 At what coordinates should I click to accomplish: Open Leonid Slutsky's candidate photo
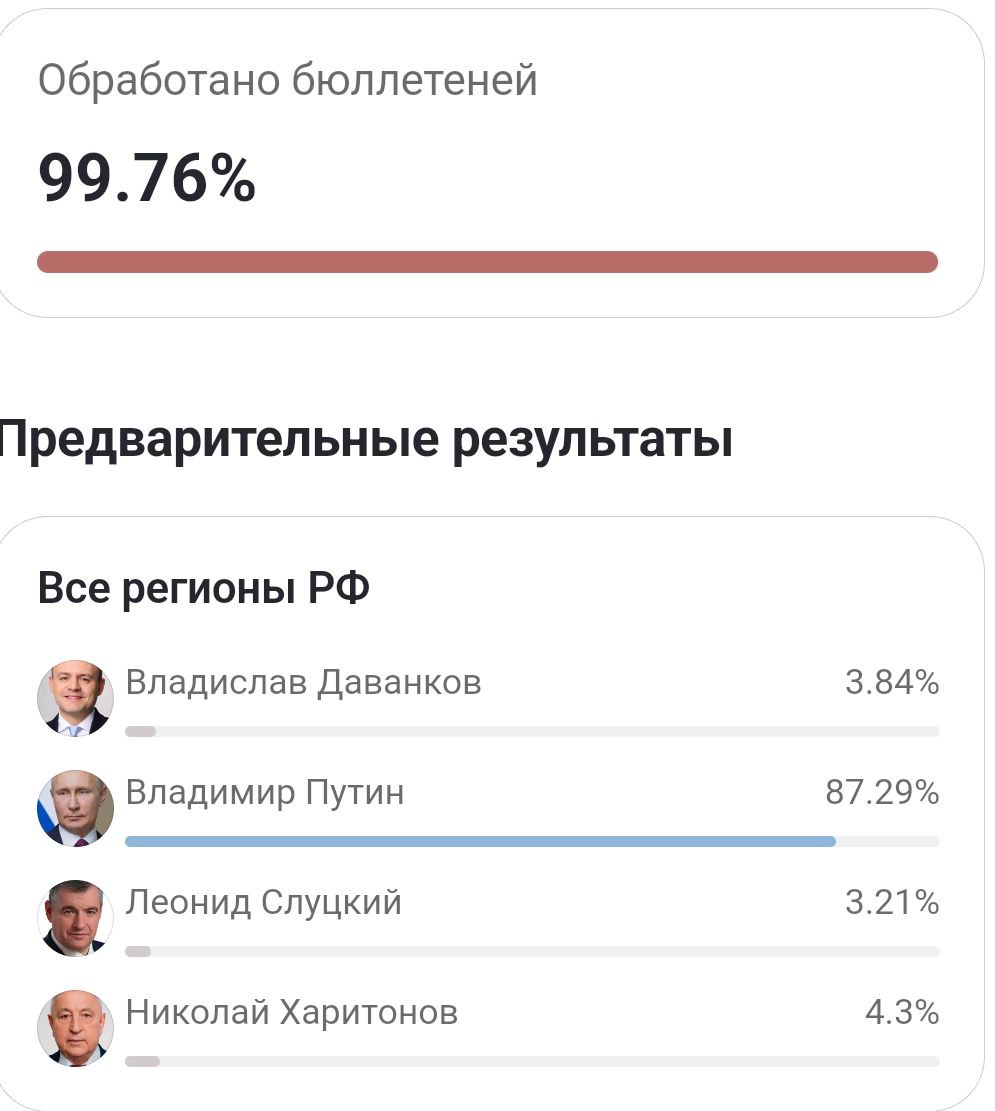click(x=75, y=918)
